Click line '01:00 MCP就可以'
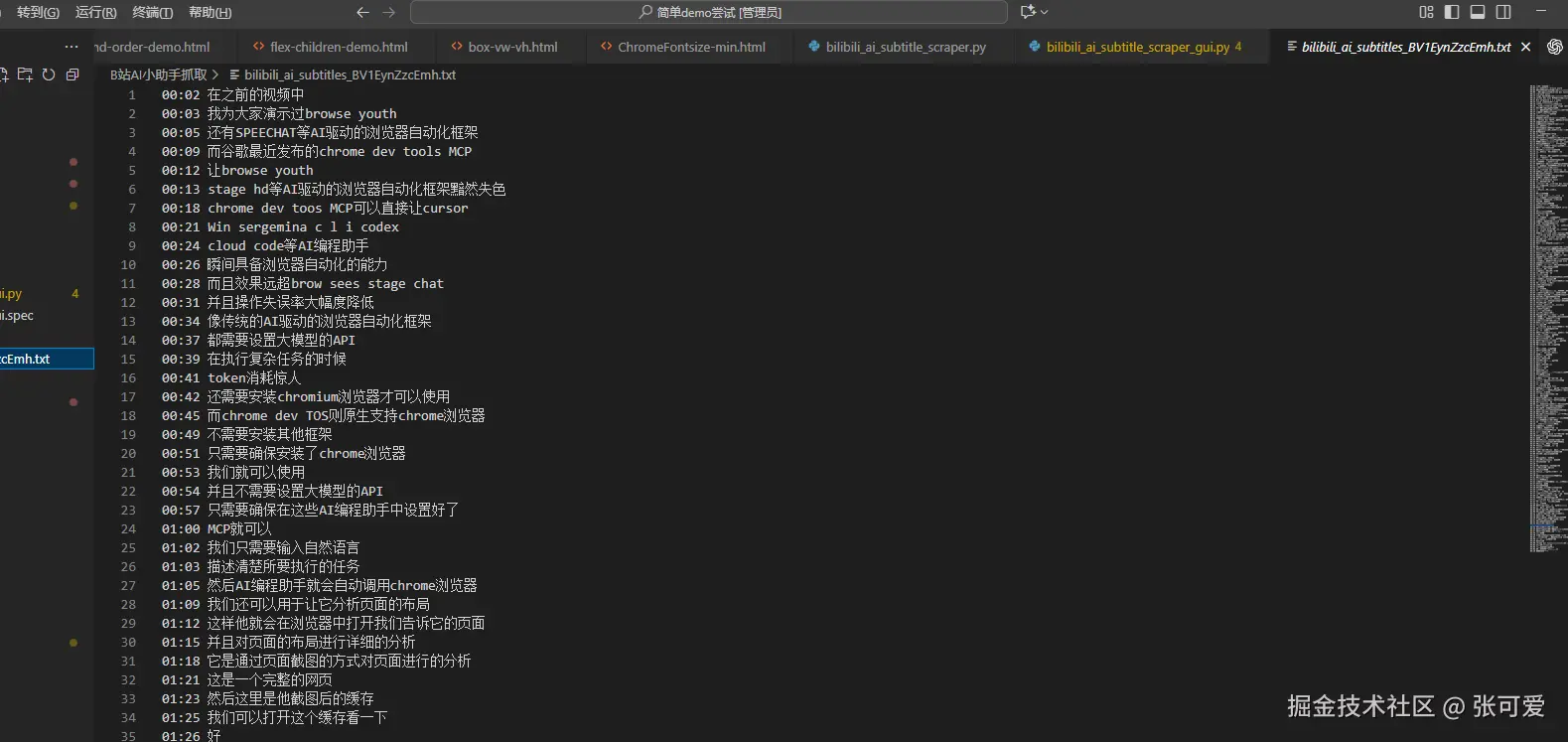1568x742 pixels. 216,528
